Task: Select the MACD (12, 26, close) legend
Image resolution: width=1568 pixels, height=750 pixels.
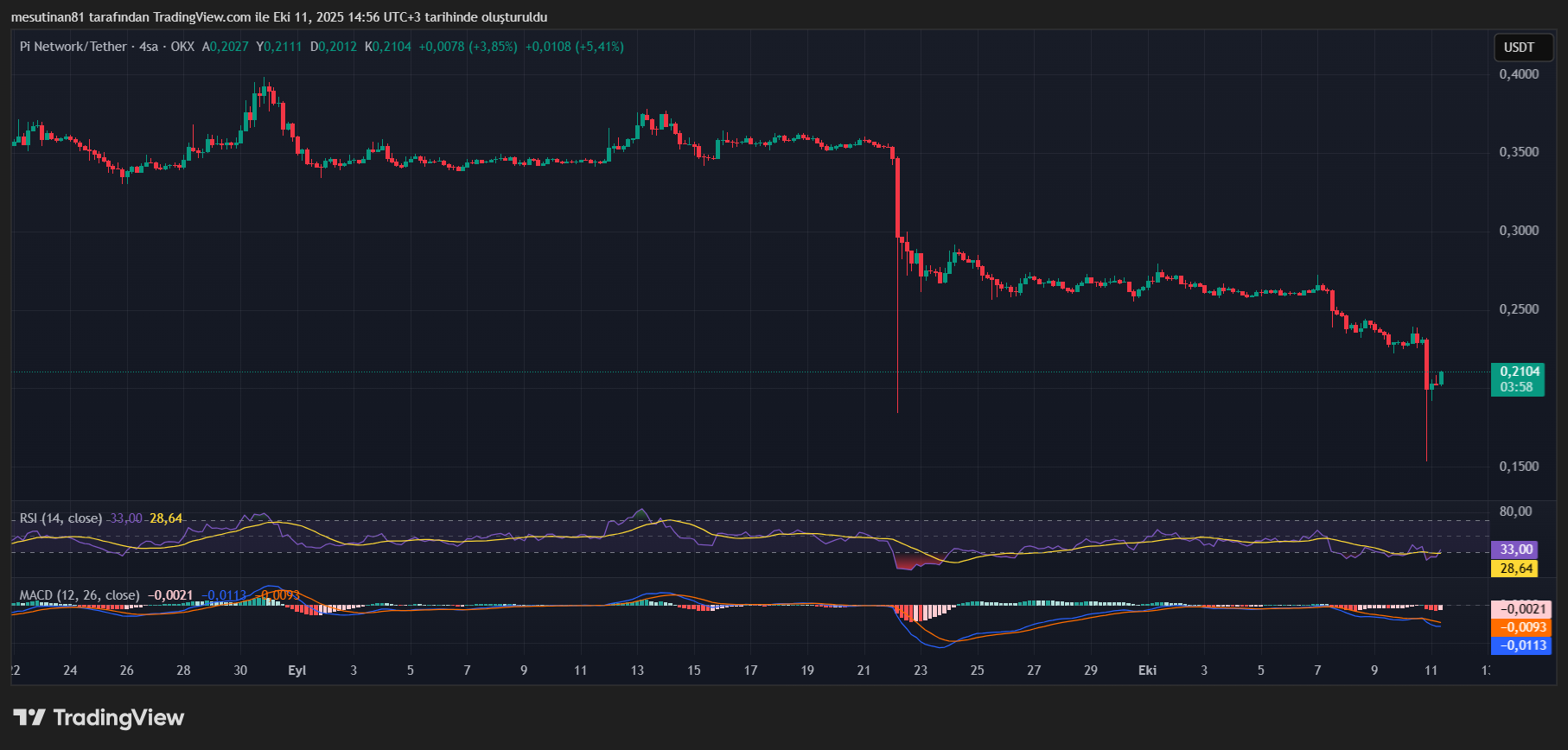Action: pyautogui.click(x=80, y=595)
